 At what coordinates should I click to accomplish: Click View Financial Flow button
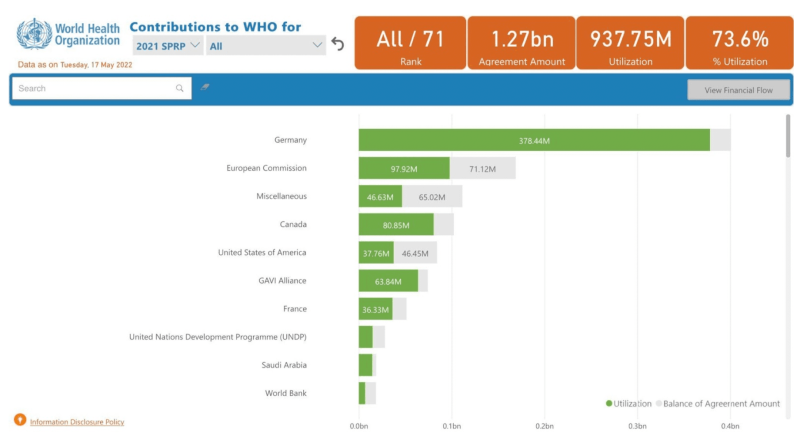tap(738, 90)
